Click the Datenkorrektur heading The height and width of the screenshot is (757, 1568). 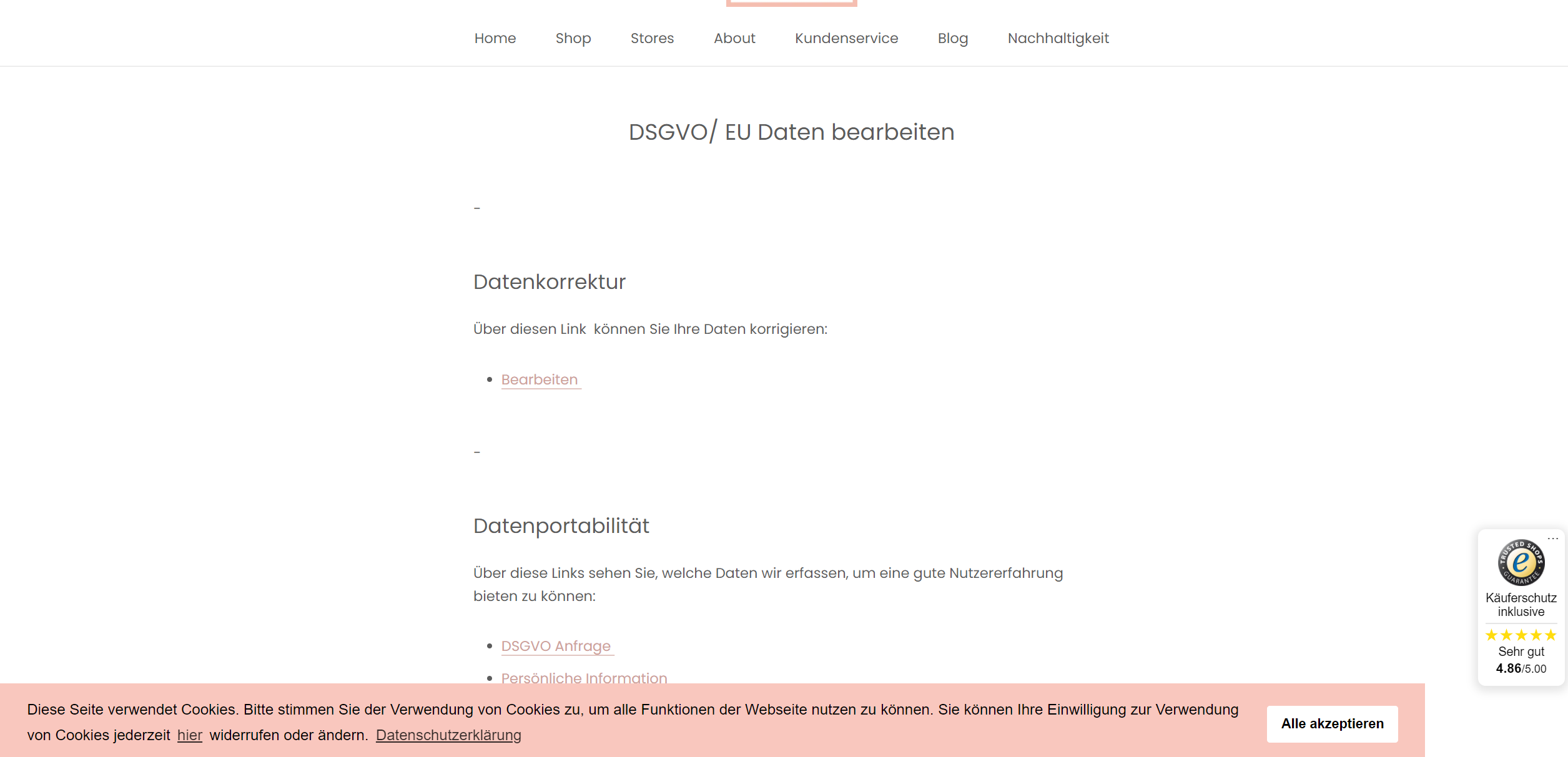(x=549, y=282)
